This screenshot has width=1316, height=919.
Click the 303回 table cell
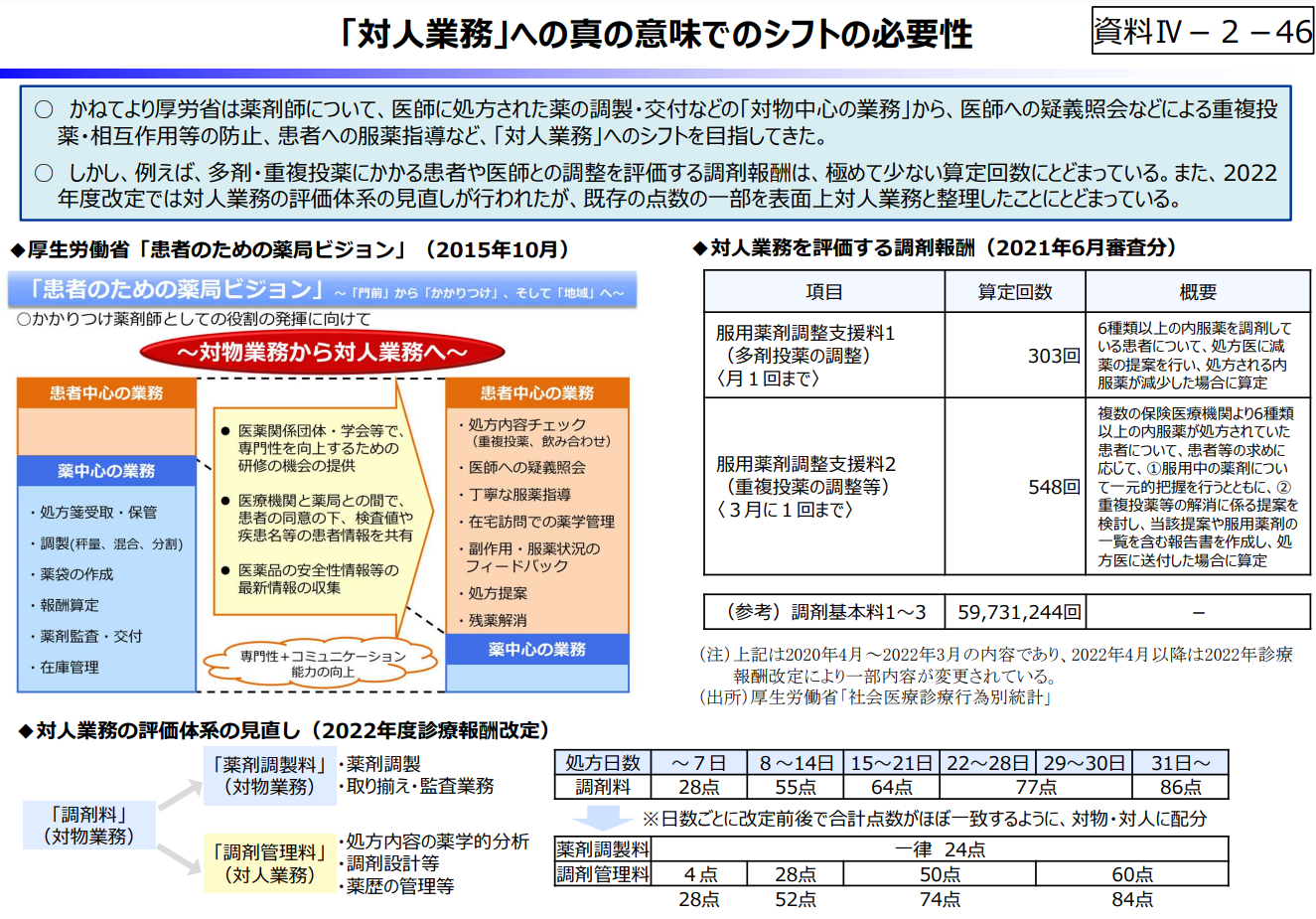1014,355
